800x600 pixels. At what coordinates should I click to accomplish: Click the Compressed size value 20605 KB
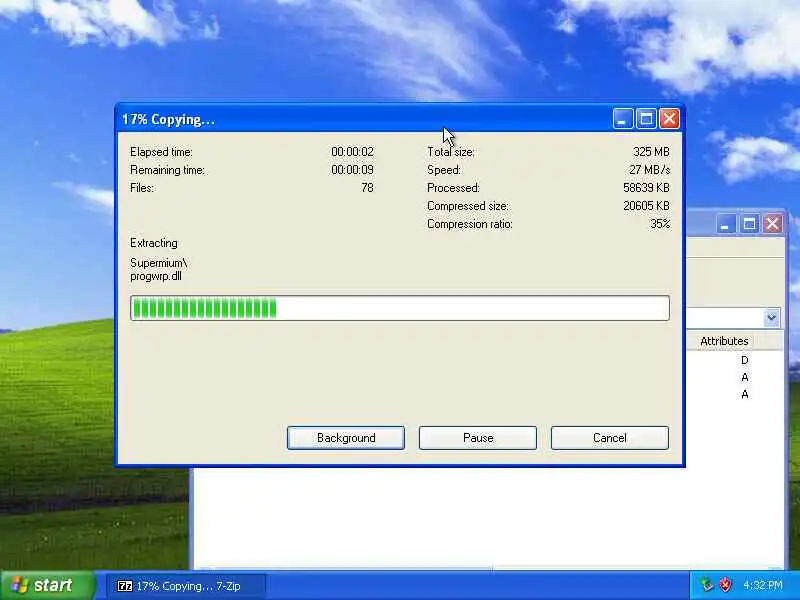point(646,206)
